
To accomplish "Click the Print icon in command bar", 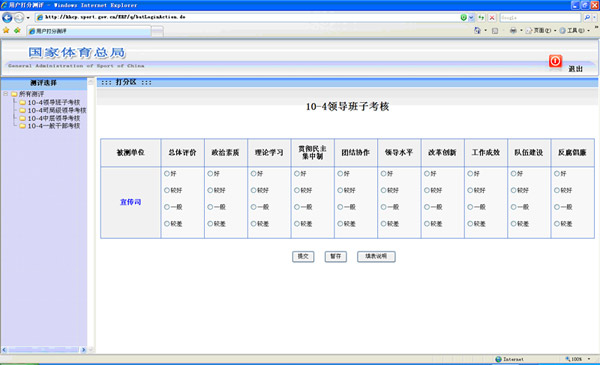I will click(x=513, y=31).
